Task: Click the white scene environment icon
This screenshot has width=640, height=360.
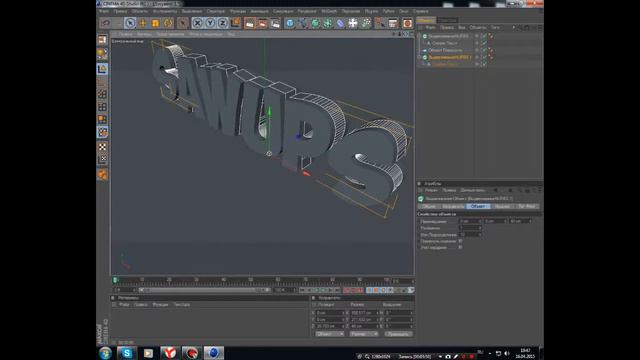Action: [x=353, y=23]
